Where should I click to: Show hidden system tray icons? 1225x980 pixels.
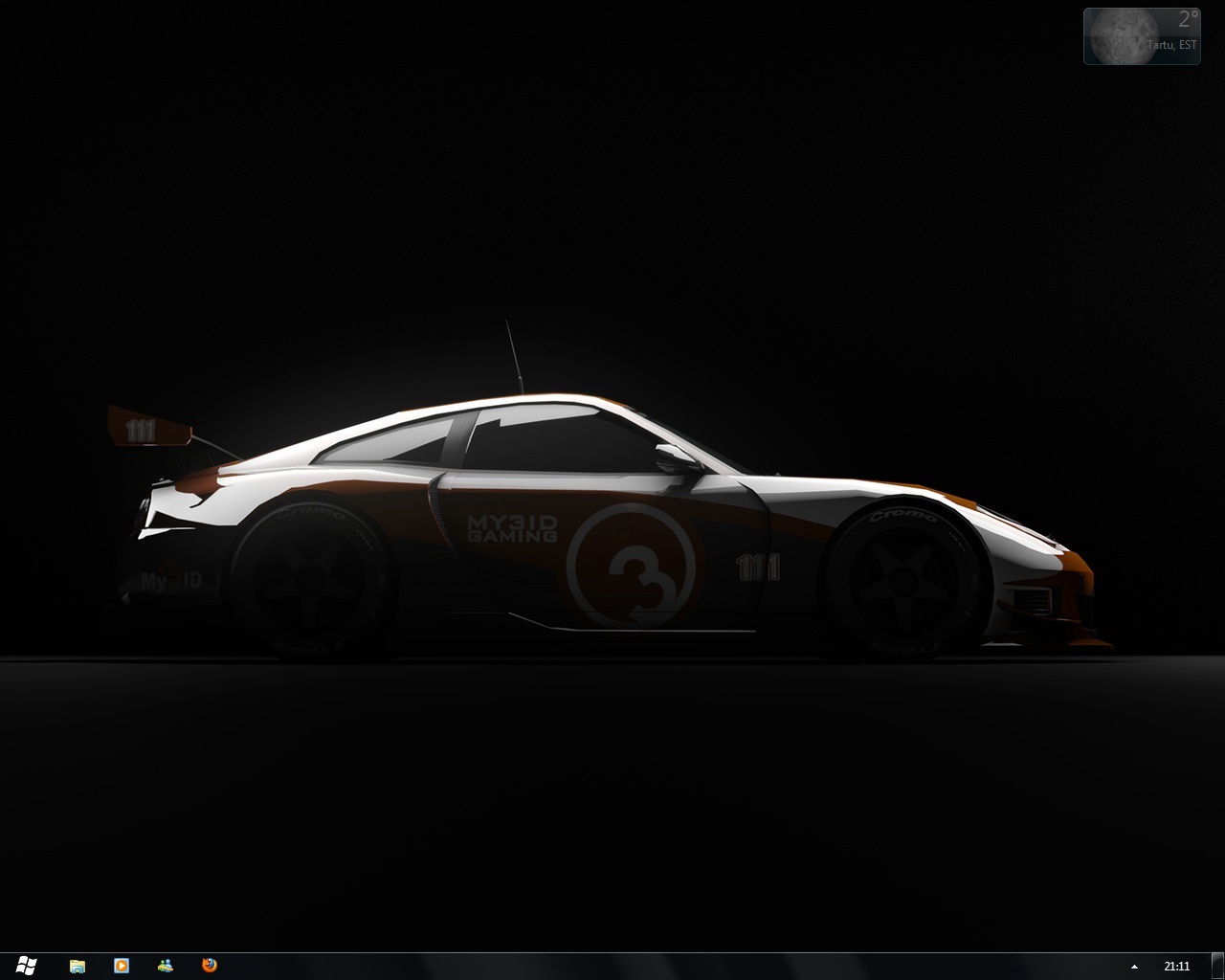coord(1135,967)
